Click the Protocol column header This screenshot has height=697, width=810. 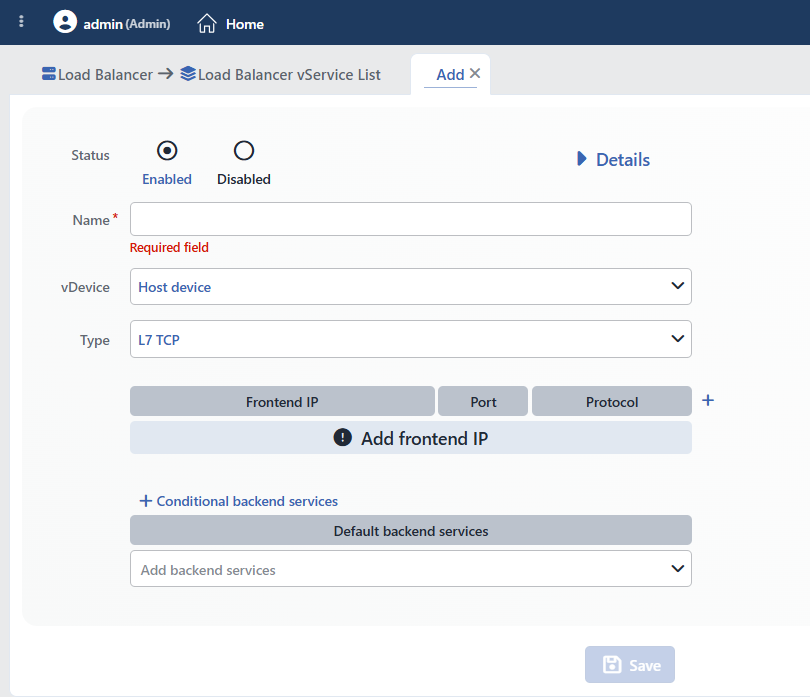[612, 401]
